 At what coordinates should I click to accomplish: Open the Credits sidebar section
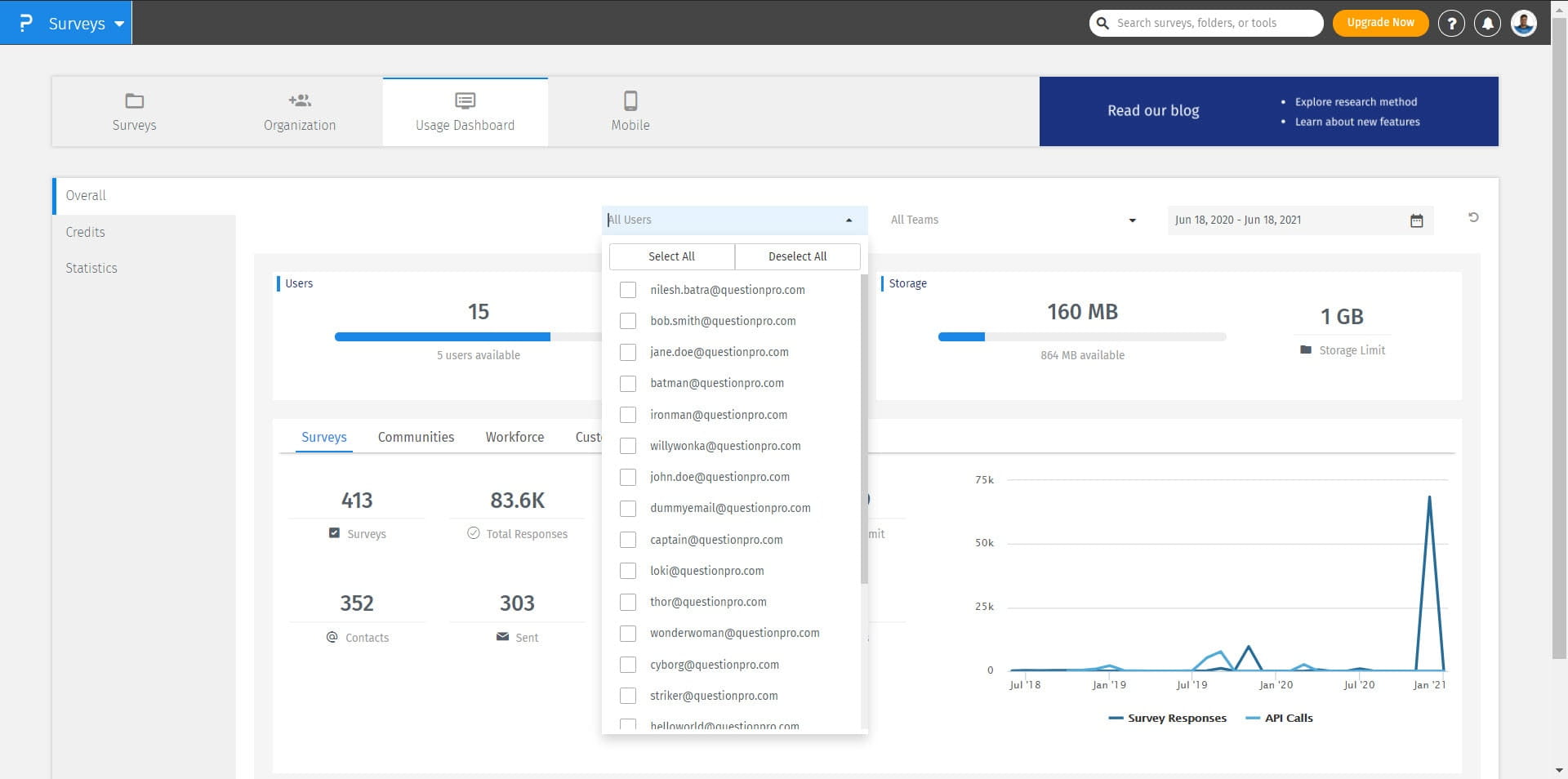point(86,232)
